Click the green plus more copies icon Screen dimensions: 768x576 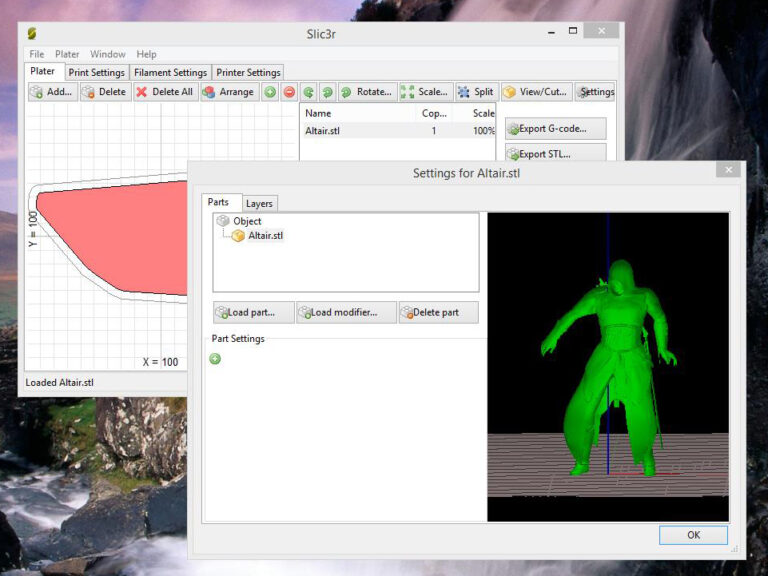tap(270, 92)
